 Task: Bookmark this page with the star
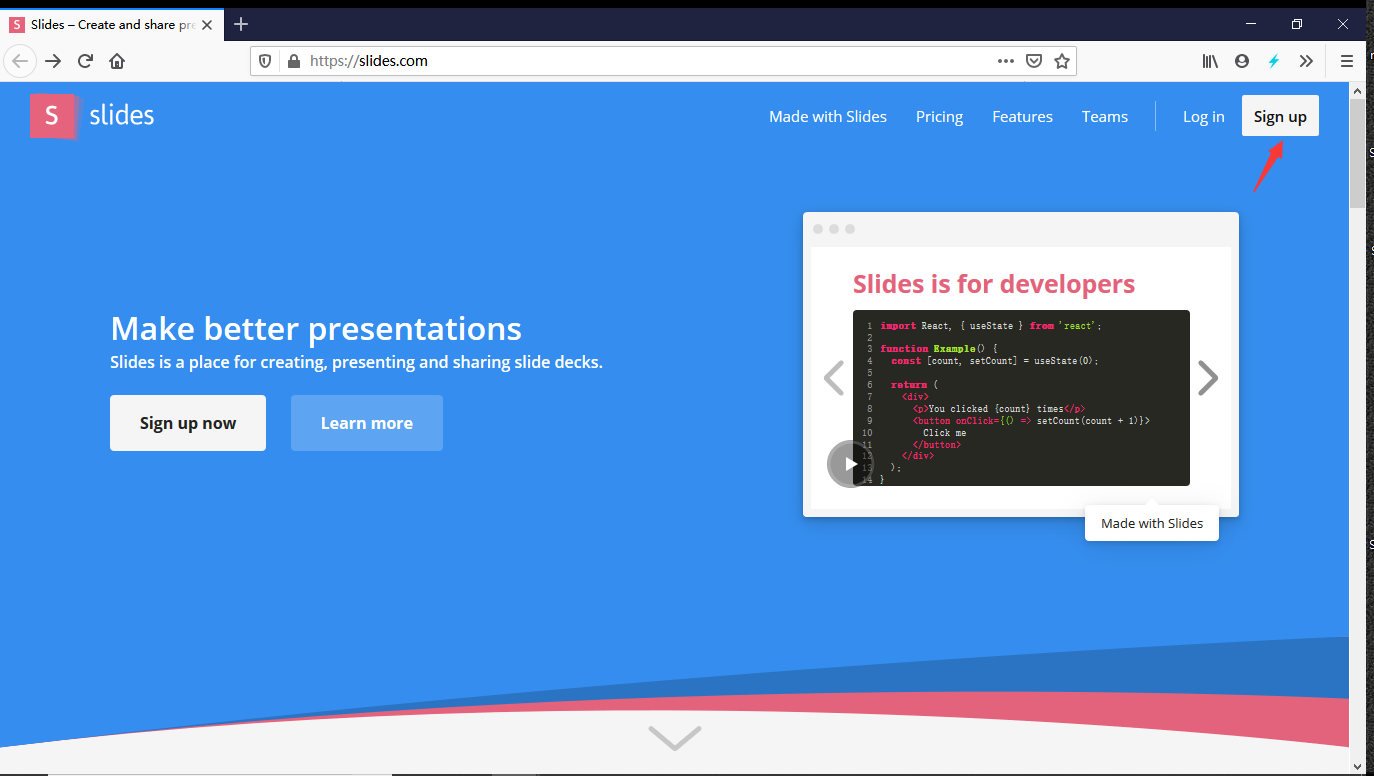click(1062, 61)
